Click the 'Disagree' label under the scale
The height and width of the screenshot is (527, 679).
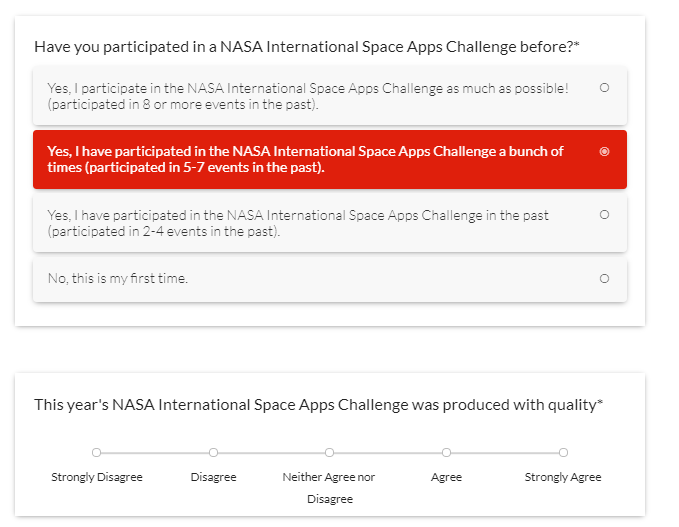pos(213,477)
